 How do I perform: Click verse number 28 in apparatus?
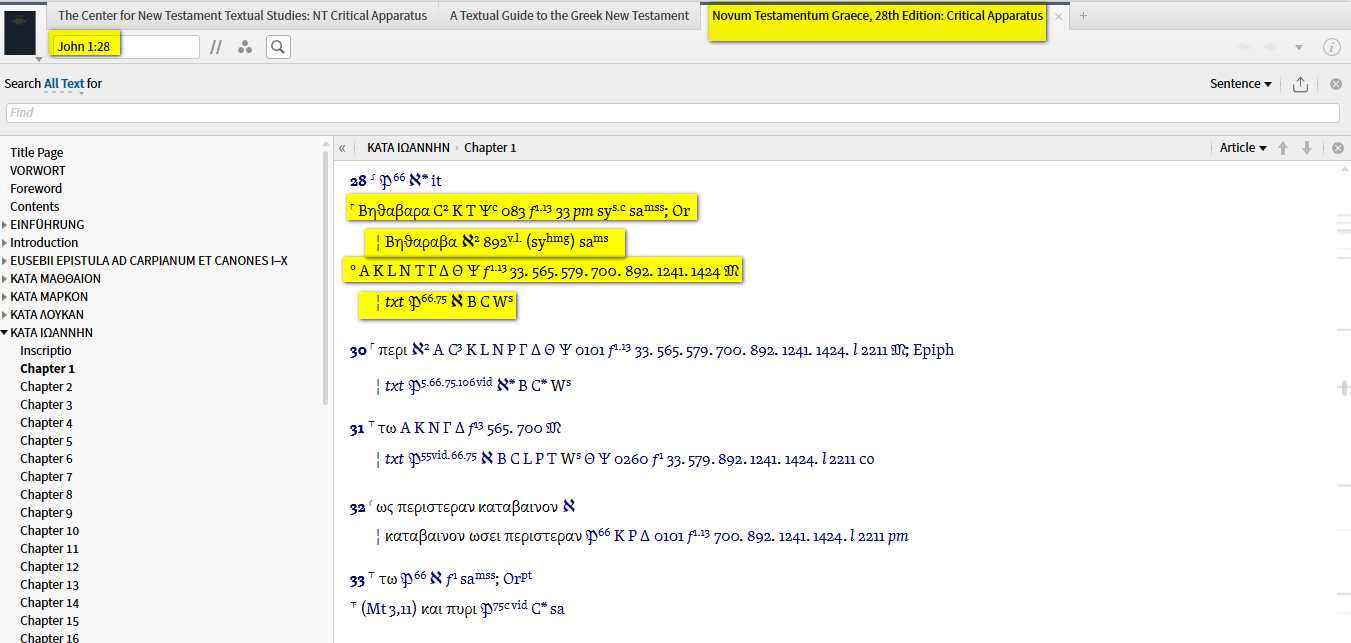358,181
